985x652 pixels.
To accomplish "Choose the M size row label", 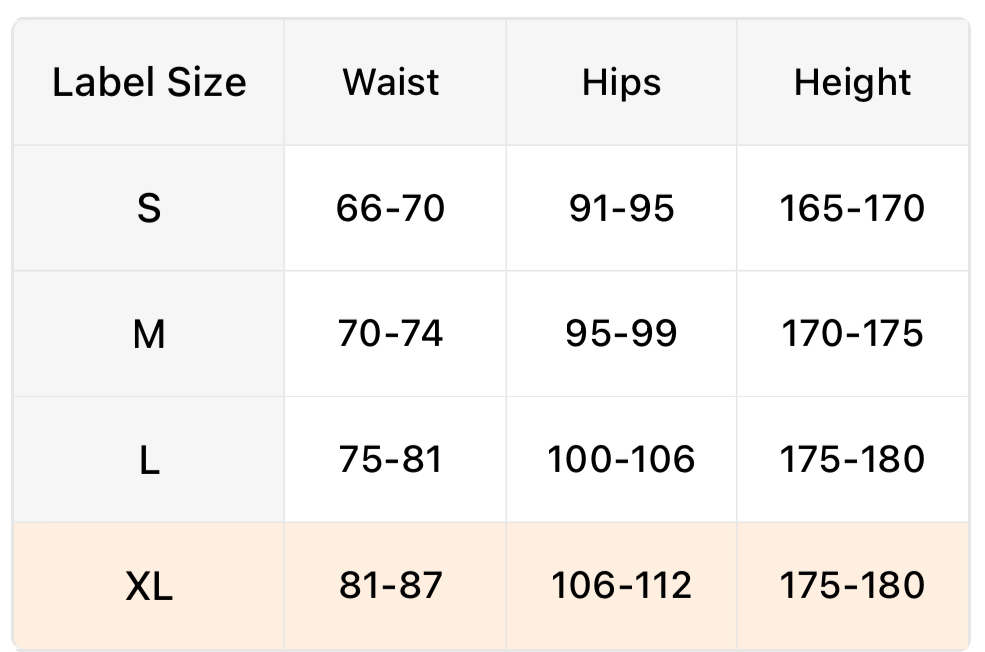I will pos(149,334).
